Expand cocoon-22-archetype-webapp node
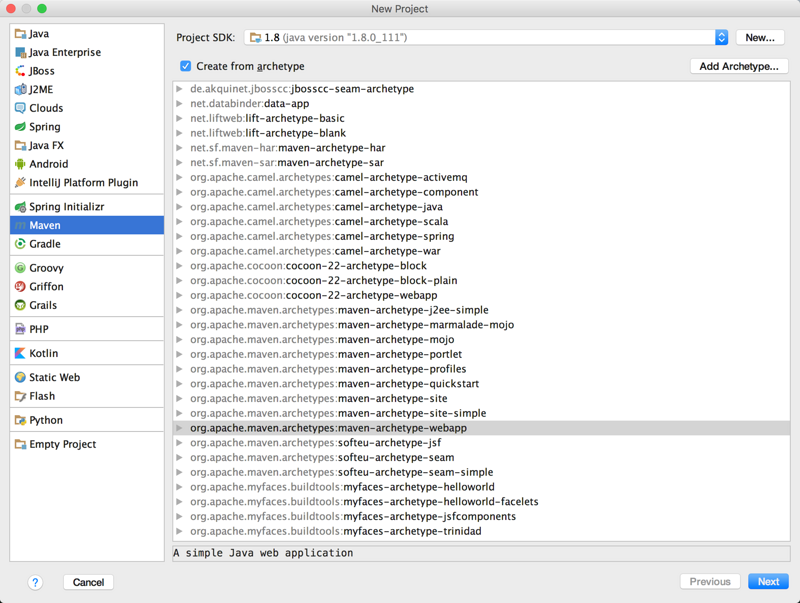 click(x=180, y=295)
